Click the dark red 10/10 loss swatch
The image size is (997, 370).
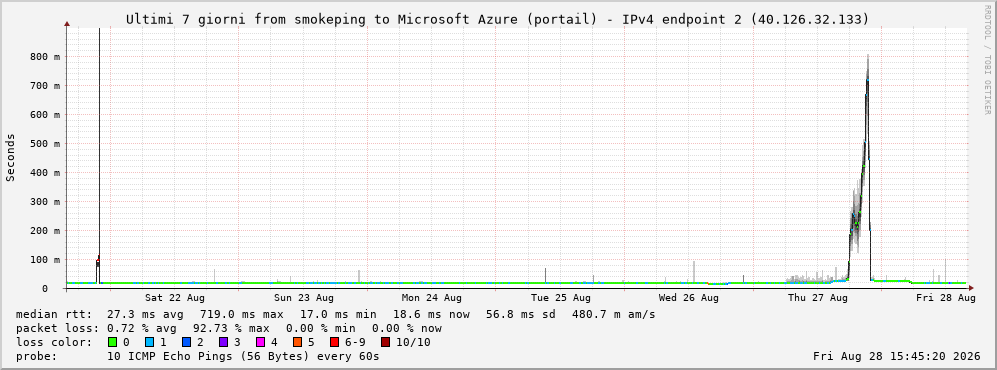(385, 343)
